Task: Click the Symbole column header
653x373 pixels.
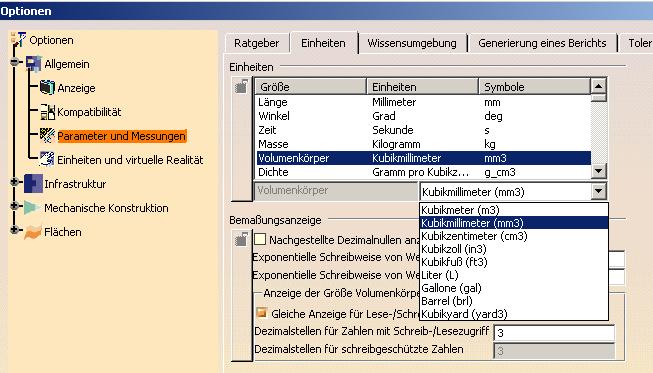Action: point(534,87)
